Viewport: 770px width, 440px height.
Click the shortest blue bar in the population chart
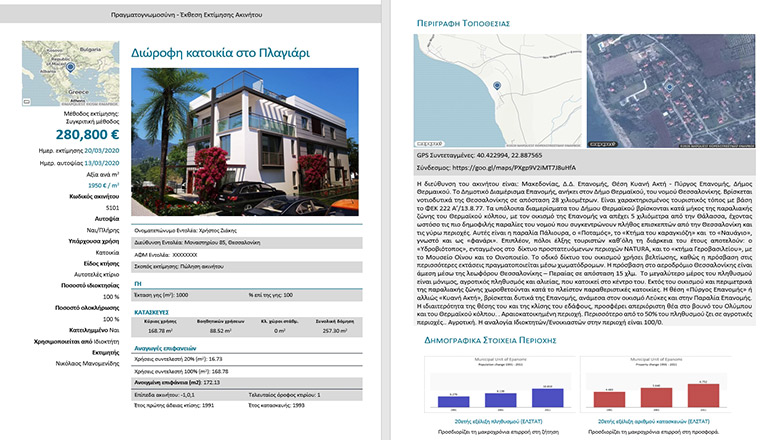click(x=453, y=402)
